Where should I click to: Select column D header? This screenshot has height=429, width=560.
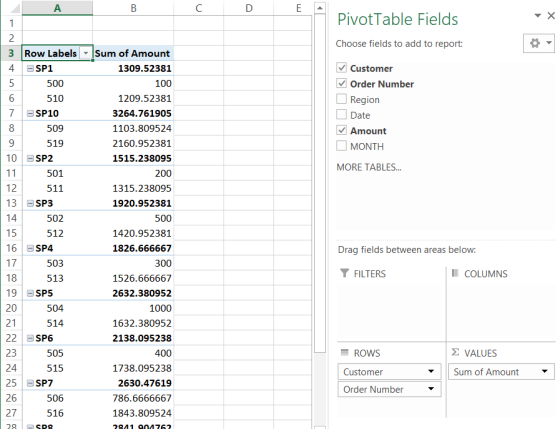click(249, 8)
